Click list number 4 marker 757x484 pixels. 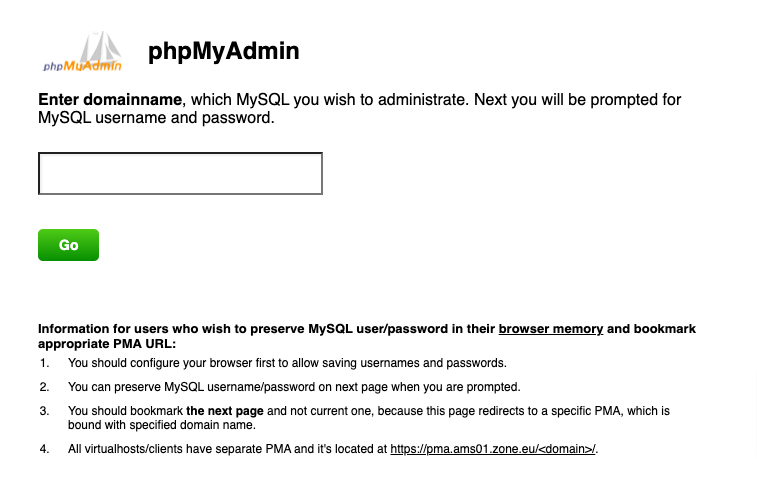point(44,449)
